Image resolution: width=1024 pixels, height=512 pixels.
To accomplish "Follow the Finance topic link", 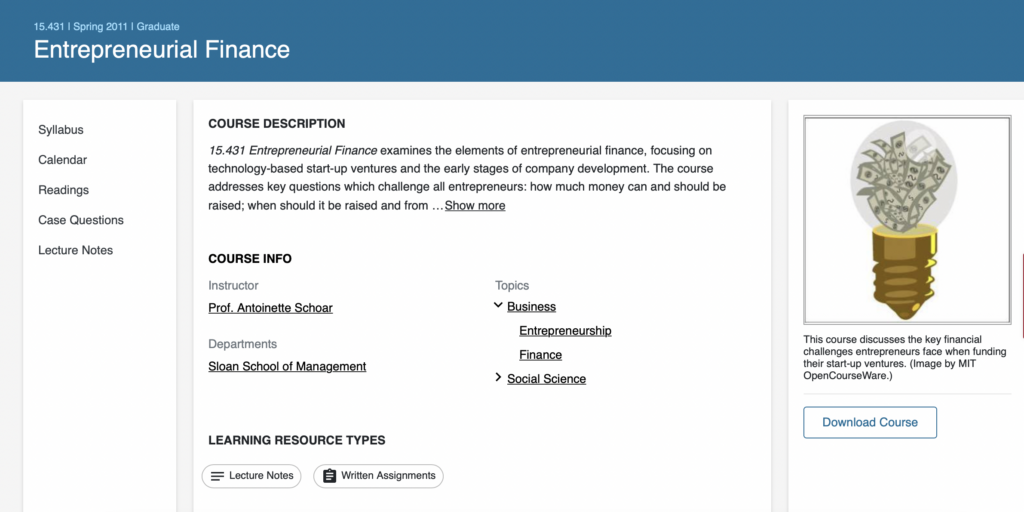I will pyautogui.click(x=541, y=355).
